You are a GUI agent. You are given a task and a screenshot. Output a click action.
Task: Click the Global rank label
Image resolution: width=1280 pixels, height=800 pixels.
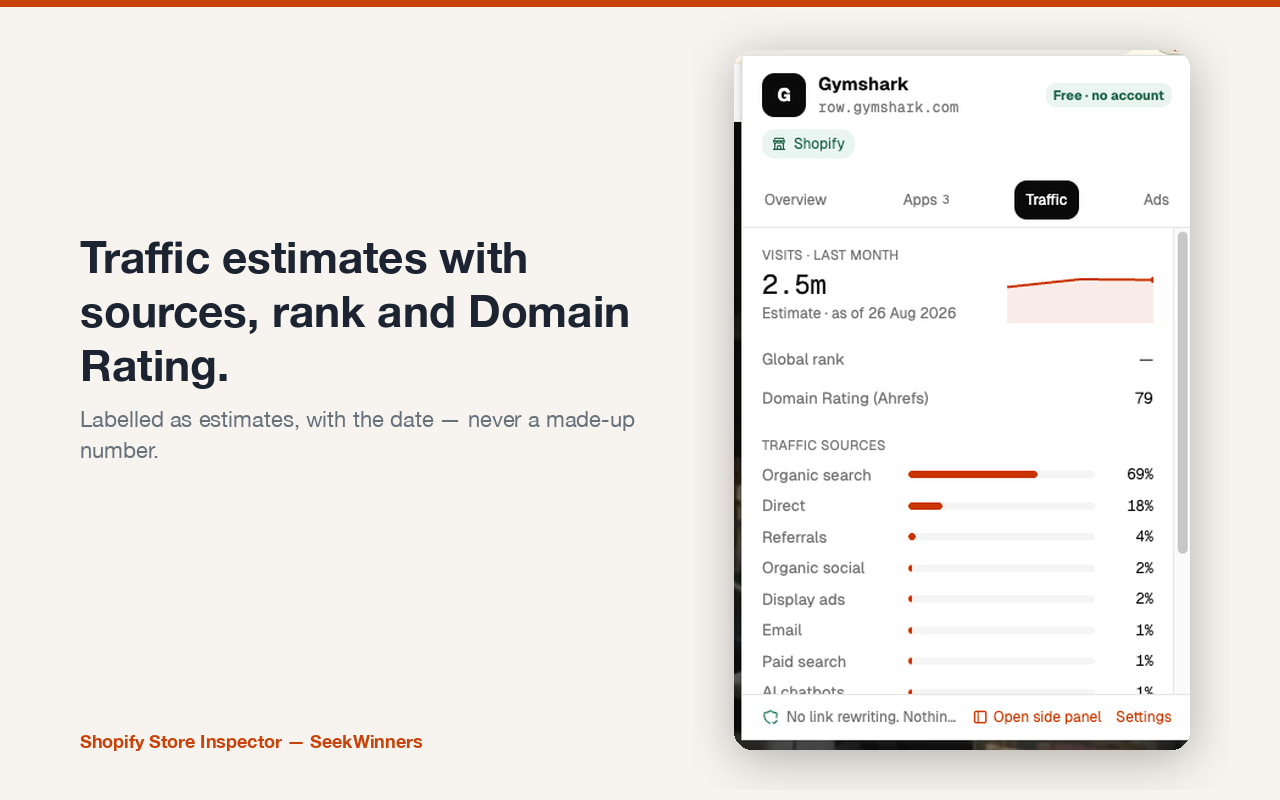click(803, 359)
